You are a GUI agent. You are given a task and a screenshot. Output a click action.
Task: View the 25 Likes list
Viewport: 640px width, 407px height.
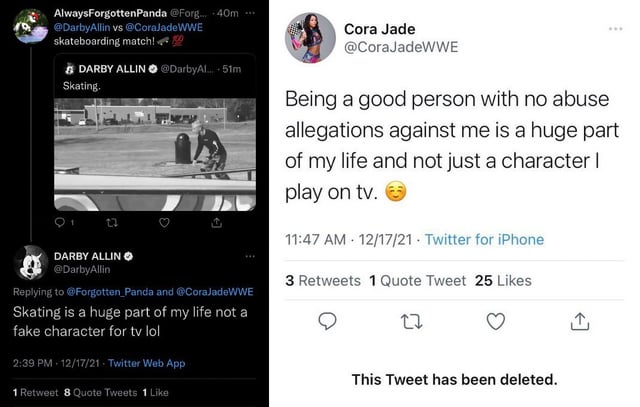point(503,280)
